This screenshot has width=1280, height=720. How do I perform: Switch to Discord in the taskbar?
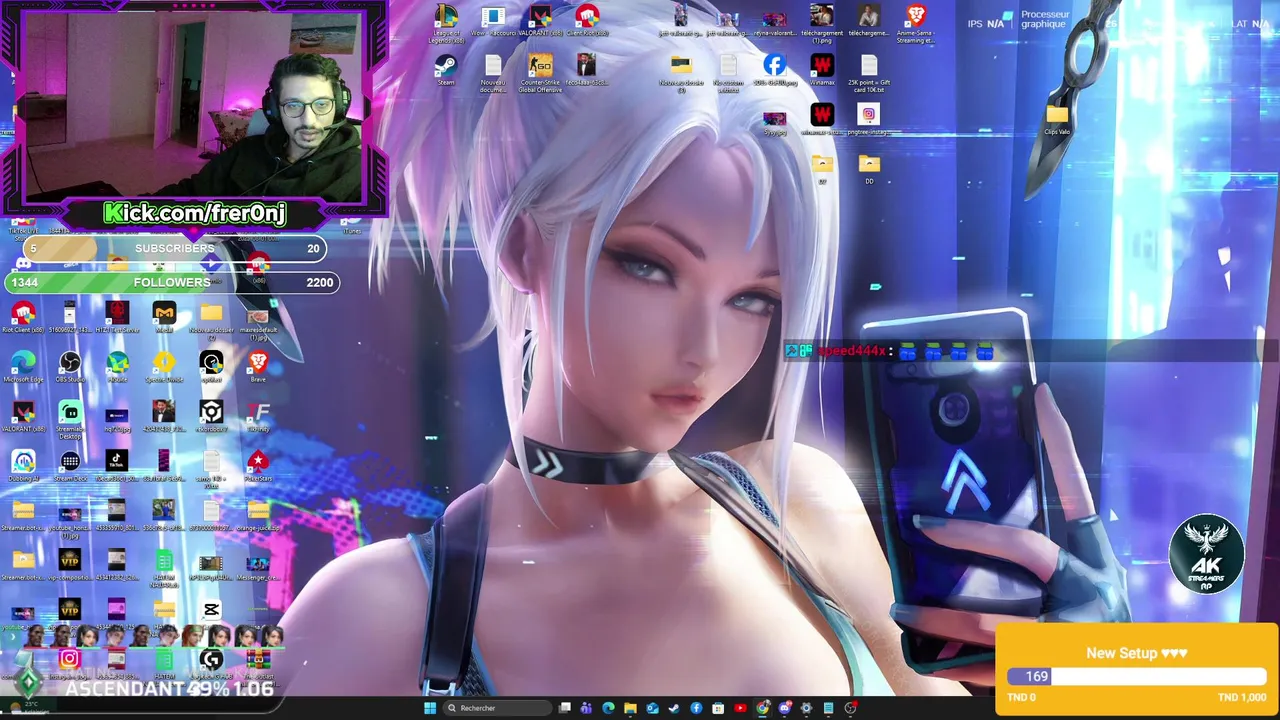click(785, 708)
